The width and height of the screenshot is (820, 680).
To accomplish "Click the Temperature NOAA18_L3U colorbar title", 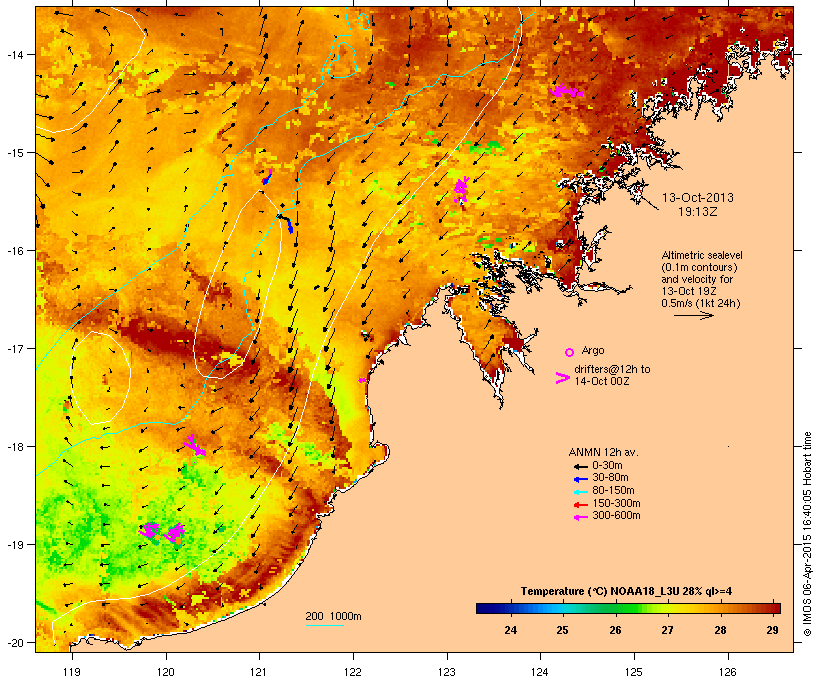I will pyautogui.click(x=626, y=592).
